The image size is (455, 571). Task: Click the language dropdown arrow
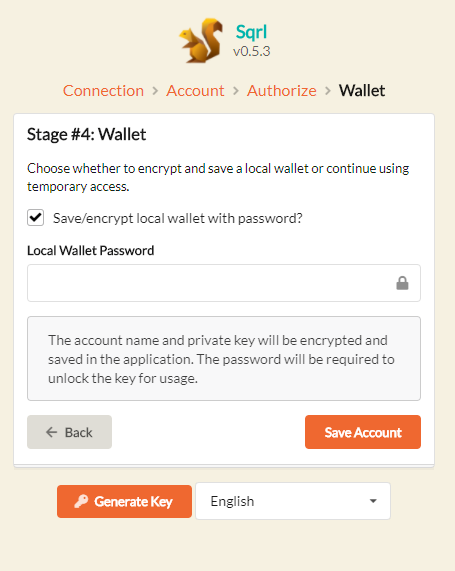[373, 501]
